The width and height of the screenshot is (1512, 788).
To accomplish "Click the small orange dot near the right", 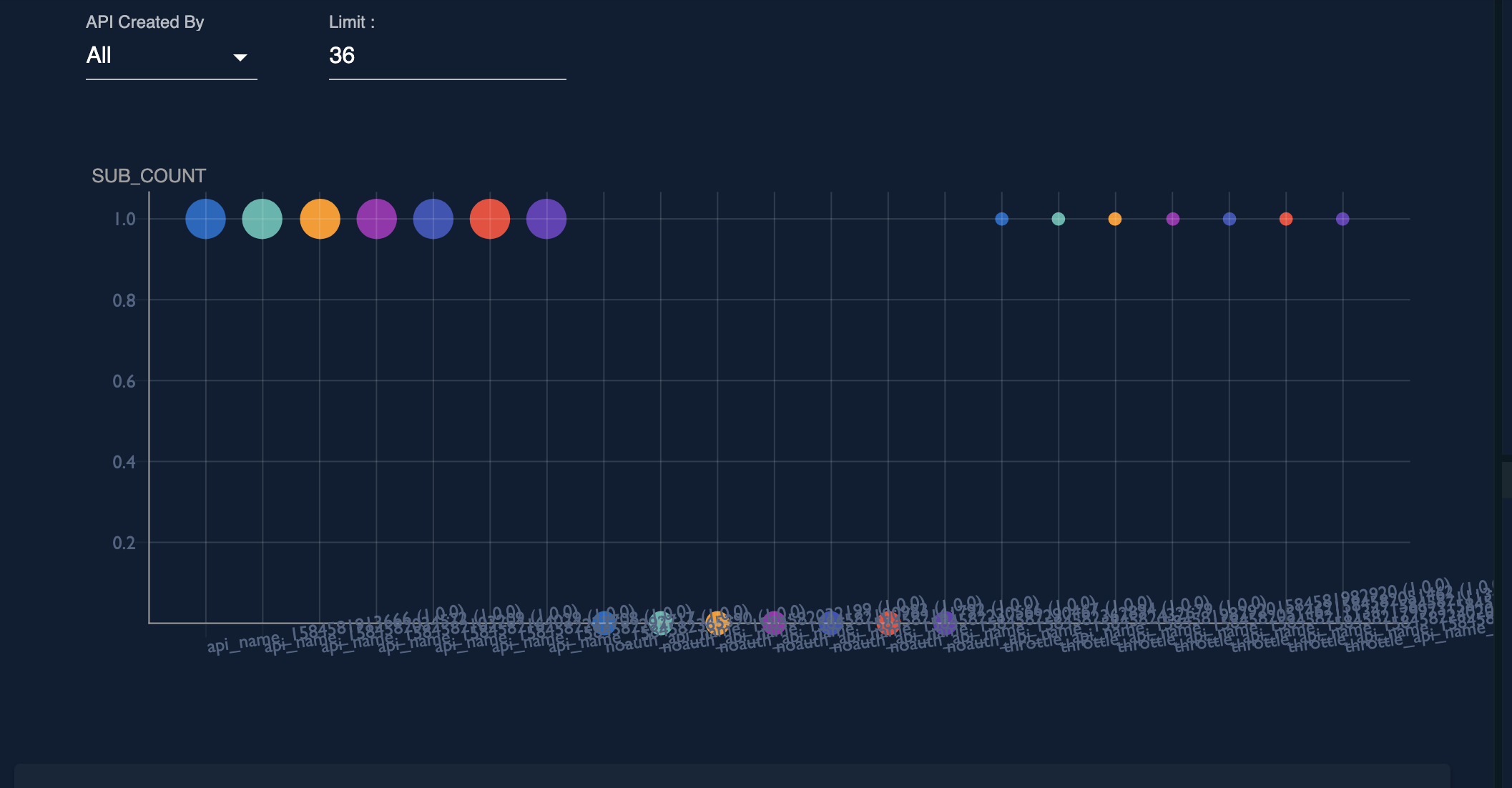I will coord(1114,219).
